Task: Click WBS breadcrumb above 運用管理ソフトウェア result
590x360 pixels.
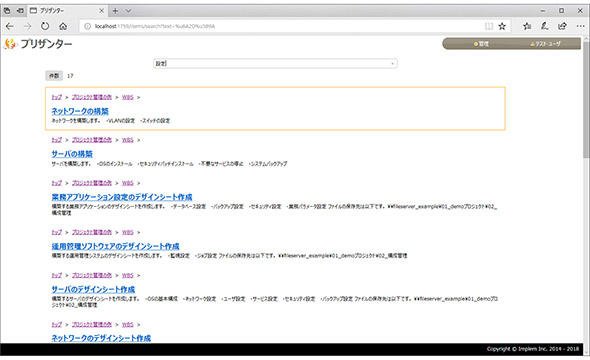Action: tap(128, 232)
